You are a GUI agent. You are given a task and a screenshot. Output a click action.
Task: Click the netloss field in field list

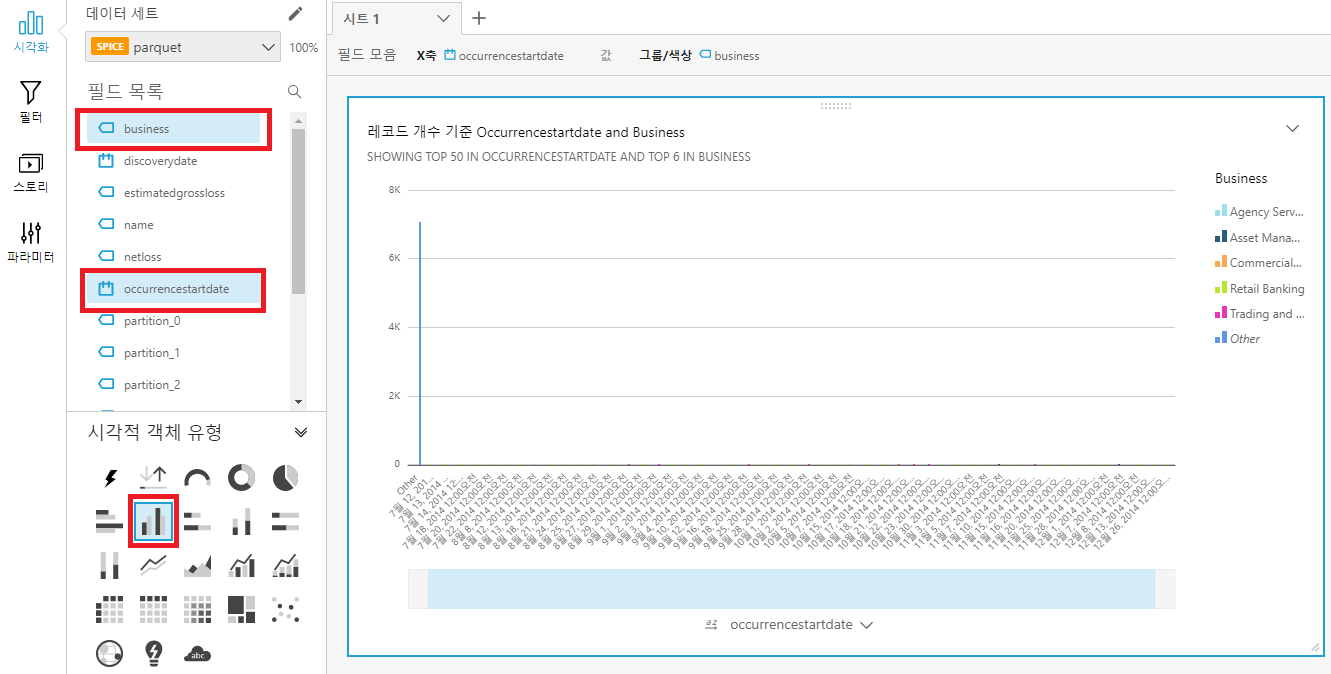142,257
